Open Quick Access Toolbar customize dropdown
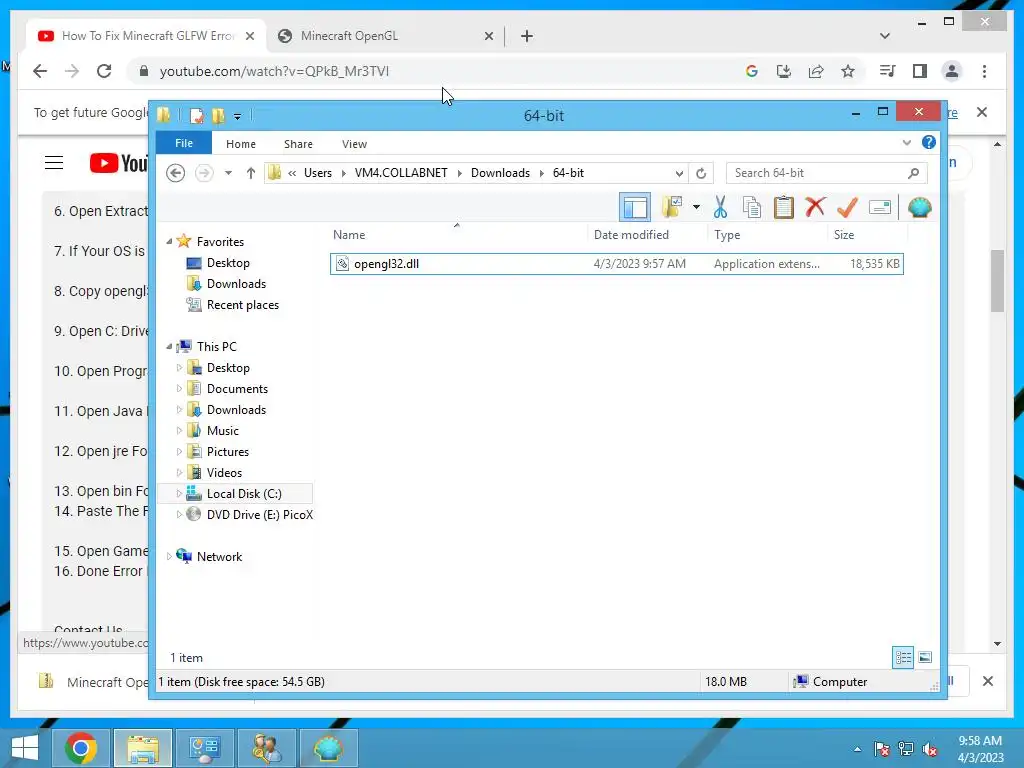Viewport: 1024px width, 768px height. [237, 116]
